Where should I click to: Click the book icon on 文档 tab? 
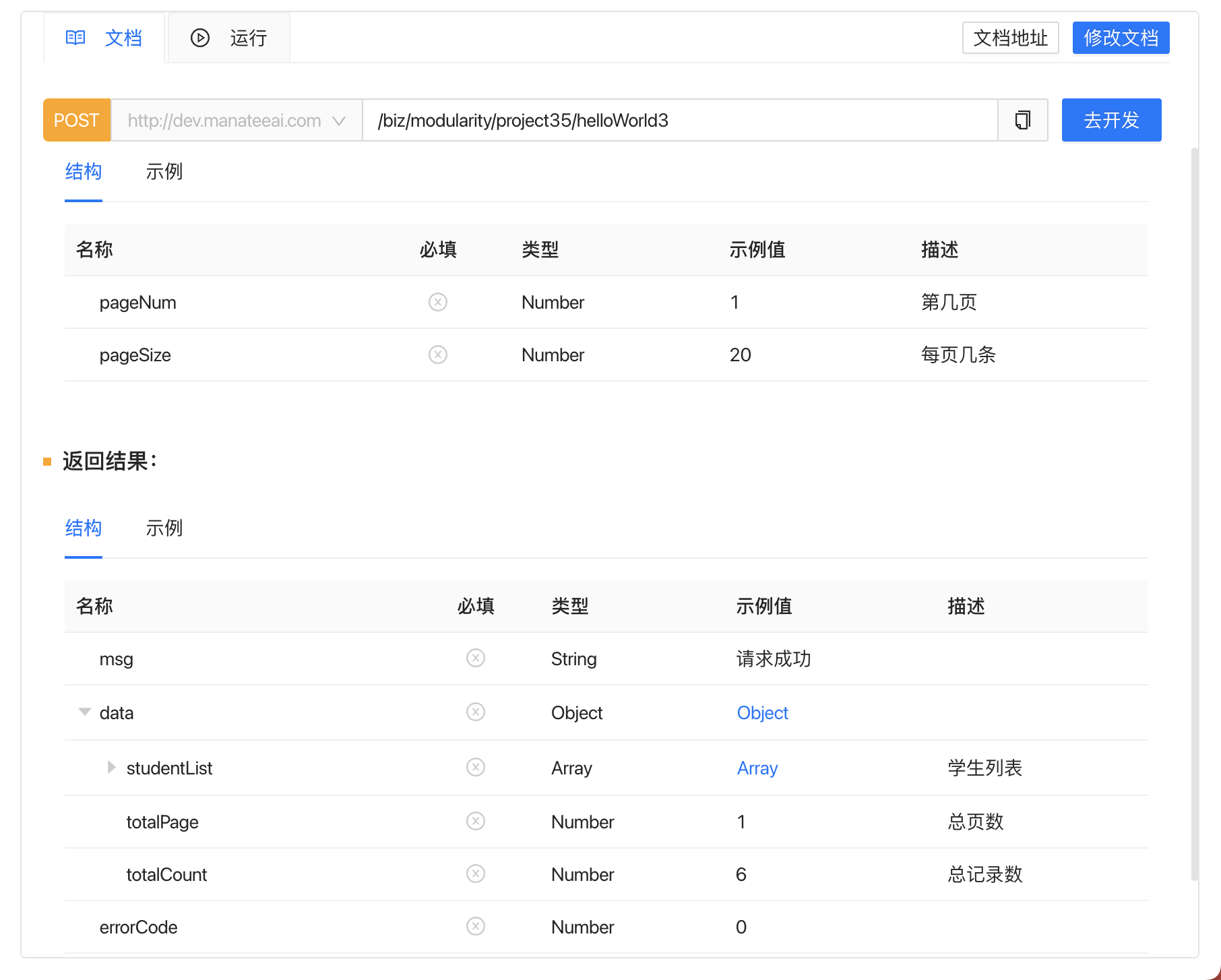point(75,38)
